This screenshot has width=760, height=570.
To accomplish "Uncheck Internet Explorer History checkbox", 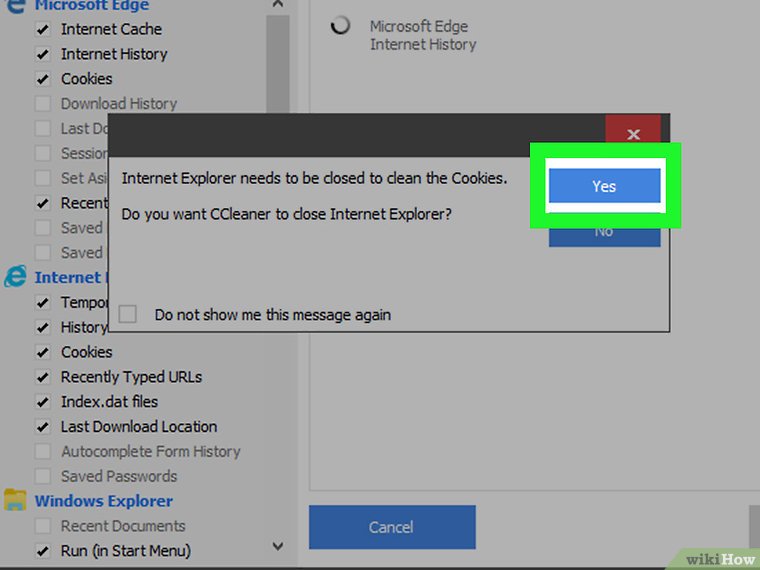I will pos(43,327).
